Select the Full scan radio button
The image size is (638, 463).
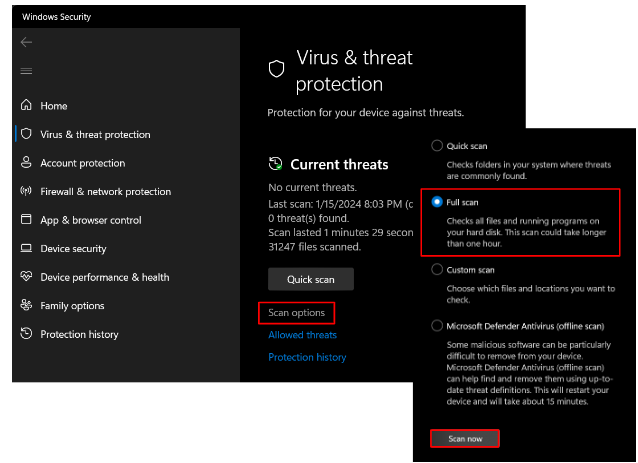pyautogui.click(x=437, y=202)
